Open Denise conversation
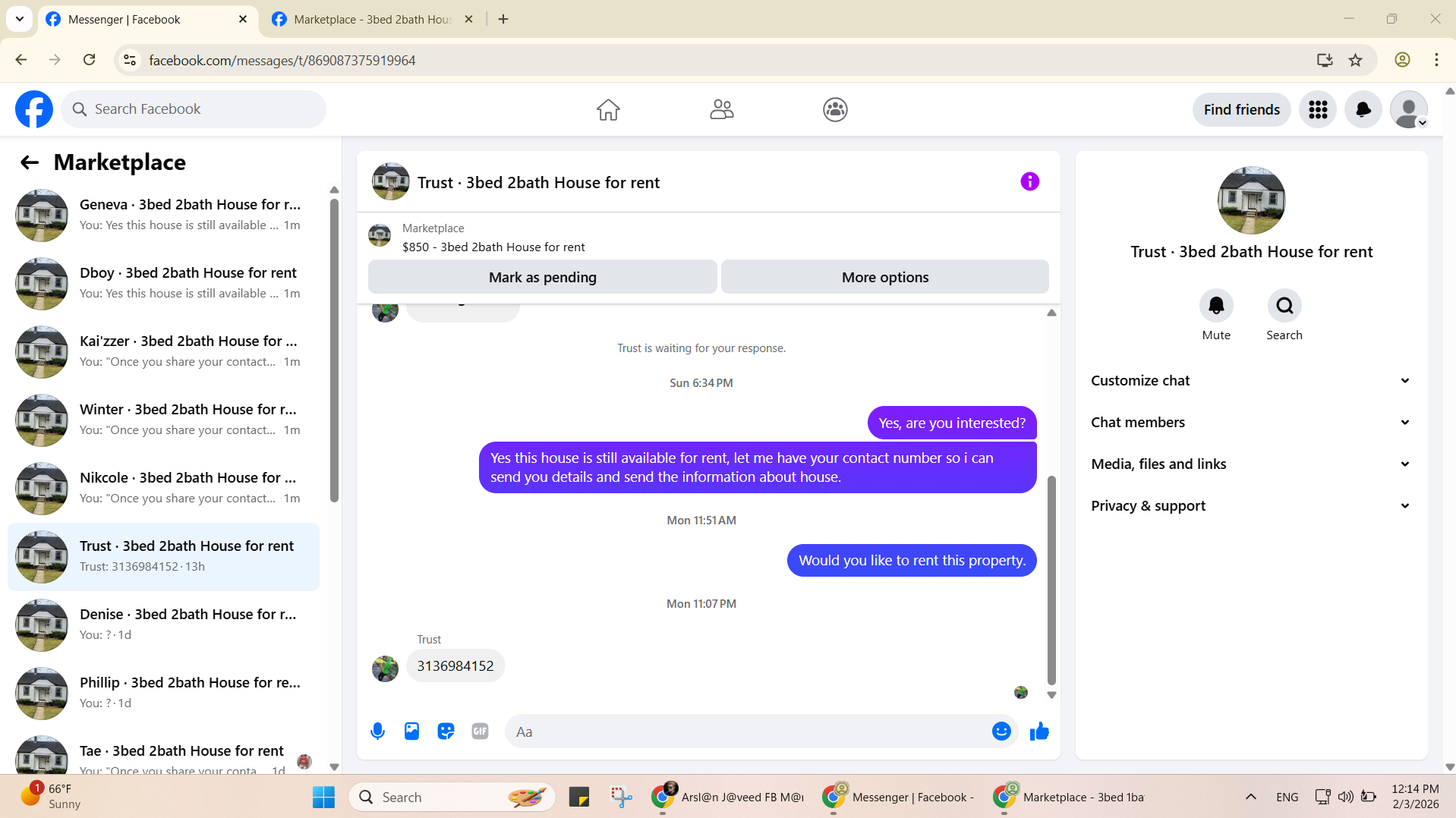This screenshot has width=1456, height=818. (x=163, y=625)
